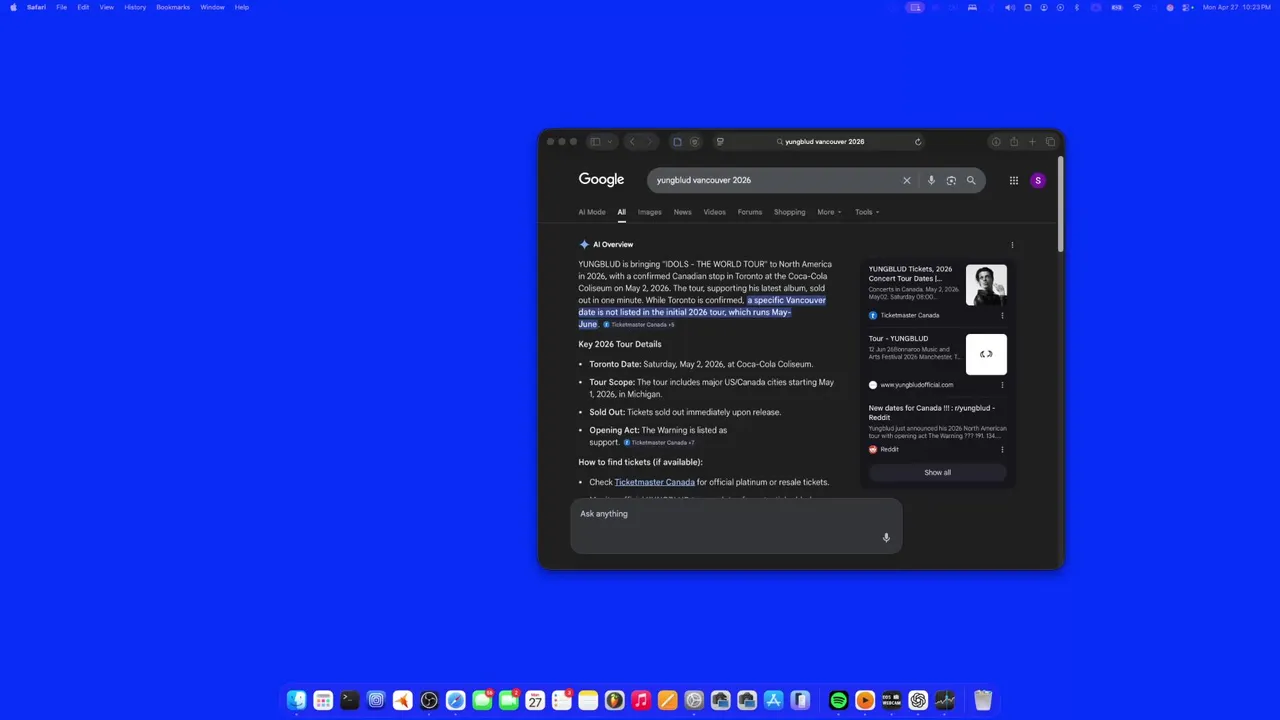Open more options for the yungbludofficial.com source
The height and width of the screenshot is (720, 1280).
point(1002,385)
